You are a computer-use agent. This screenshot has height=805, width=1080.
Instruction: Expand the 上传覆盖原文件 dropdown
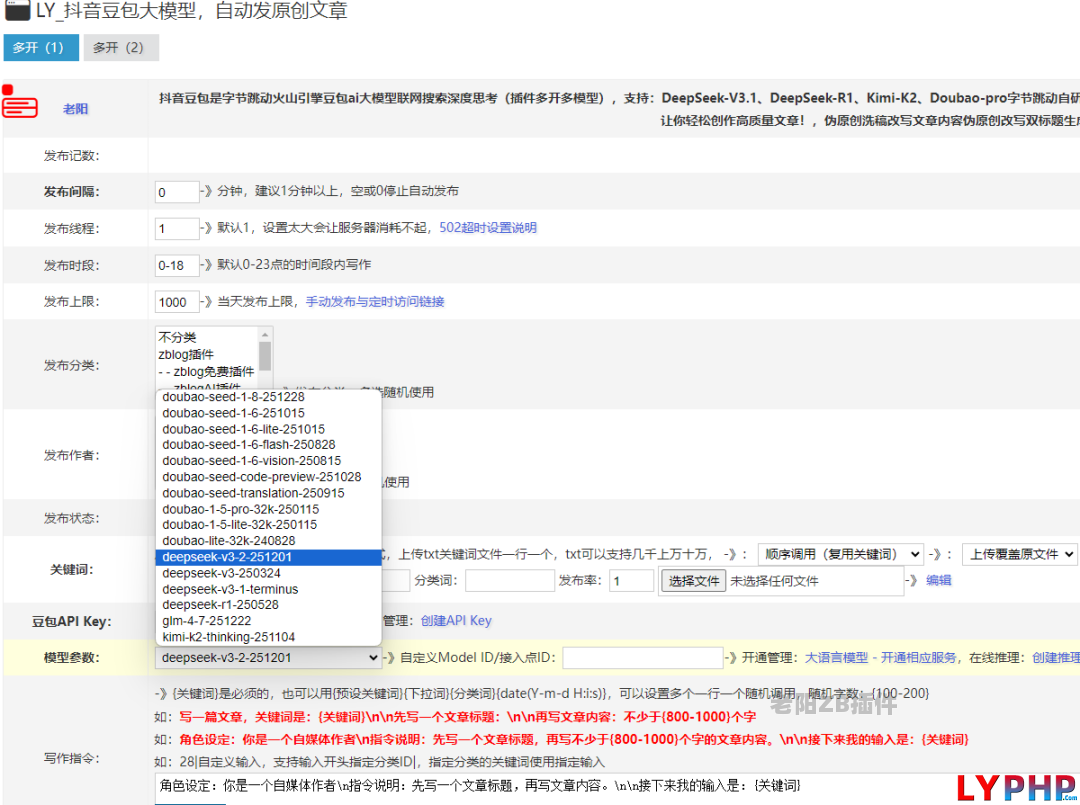click(1019, 554)
